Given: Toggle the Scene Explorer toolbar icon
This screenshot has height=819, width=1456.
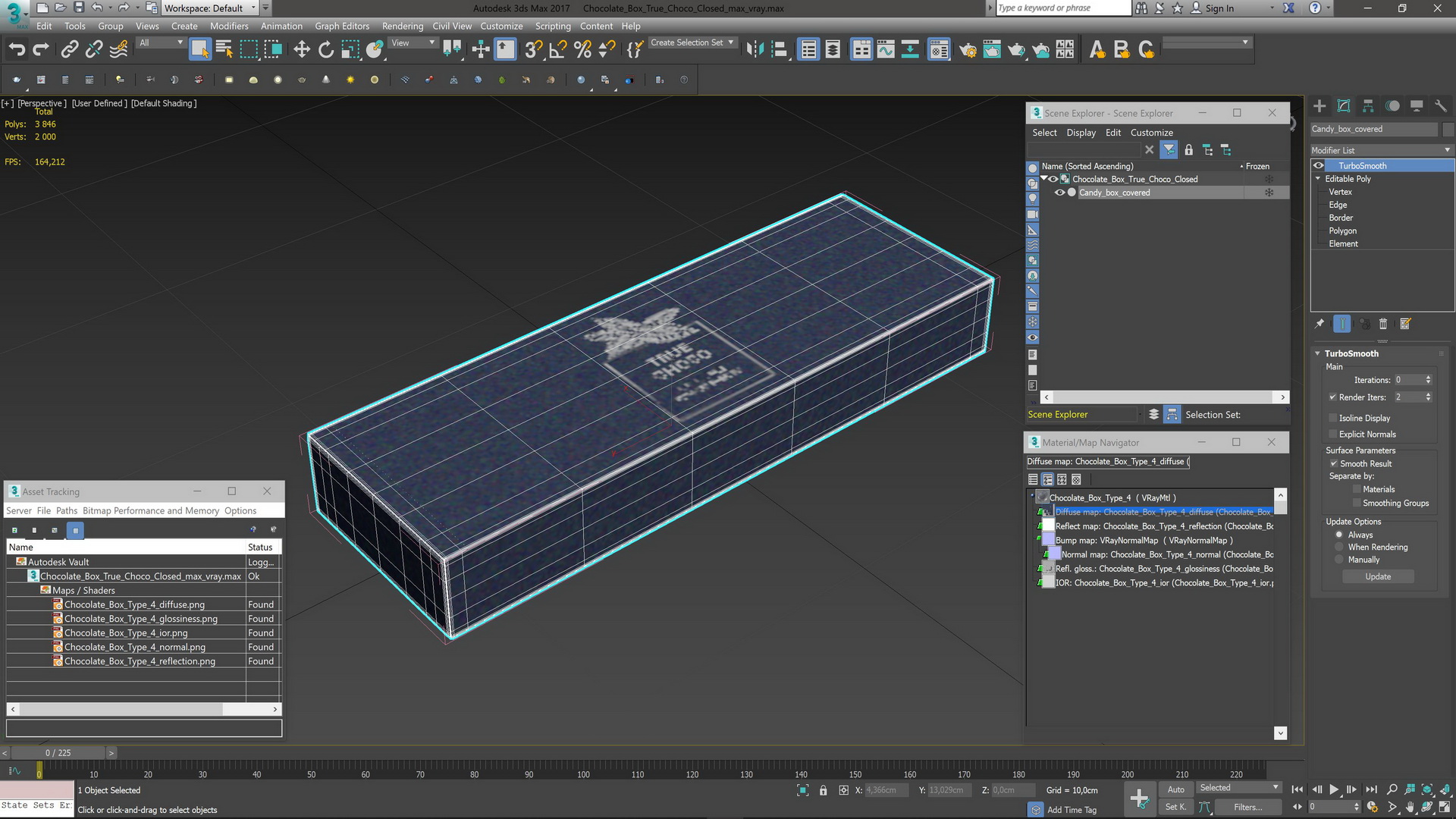Looking at the screenshot, I should pos(808,50).
